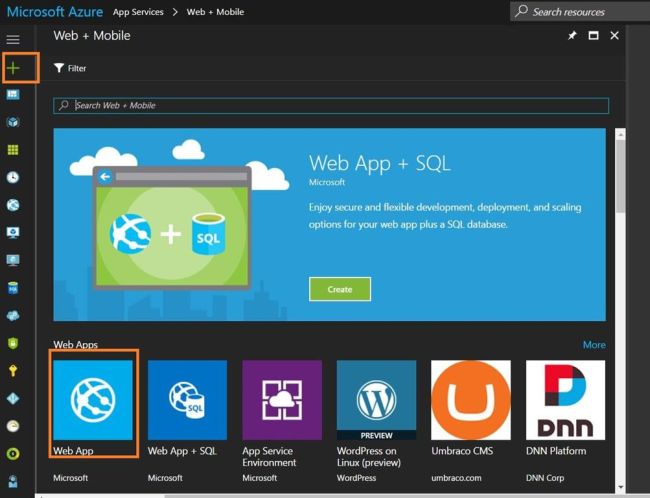Image resolution: width=650 pixels, height=498 pixels.
Task: Open Help and support person icon
Action: coord(13,481)
